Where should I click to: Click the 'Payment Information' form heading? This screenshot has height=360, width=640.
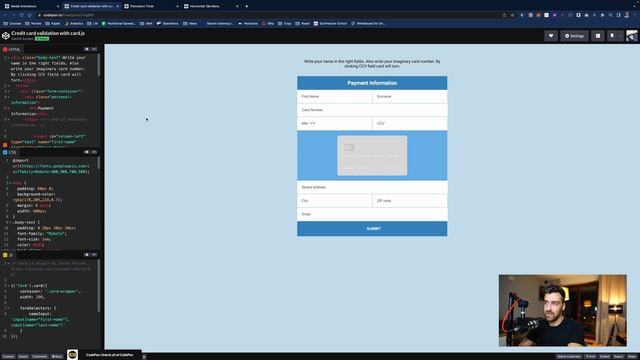(372, 83)
